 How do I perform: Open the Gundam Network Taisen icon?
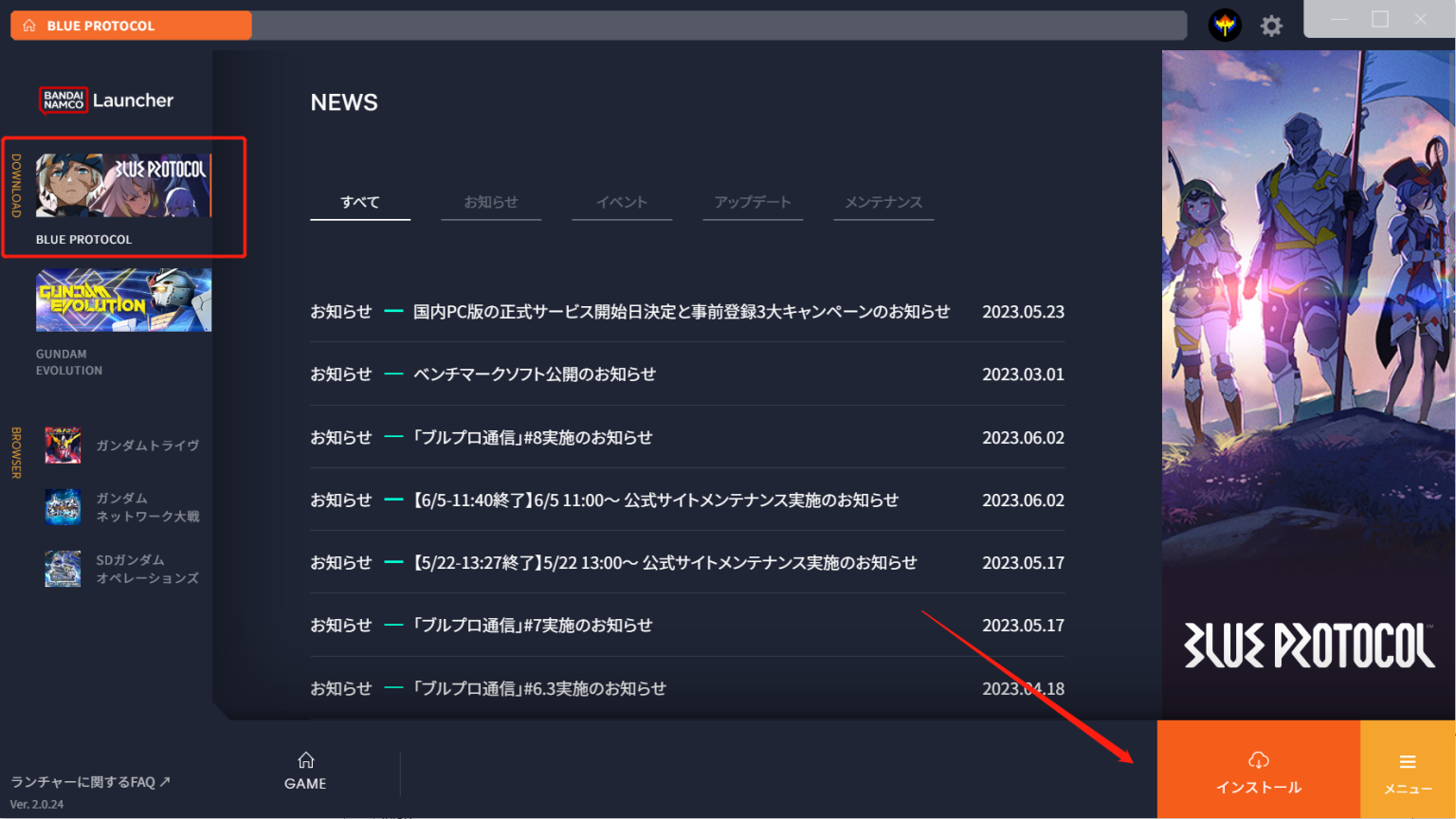pyautogui.click(x=63, y=507)
